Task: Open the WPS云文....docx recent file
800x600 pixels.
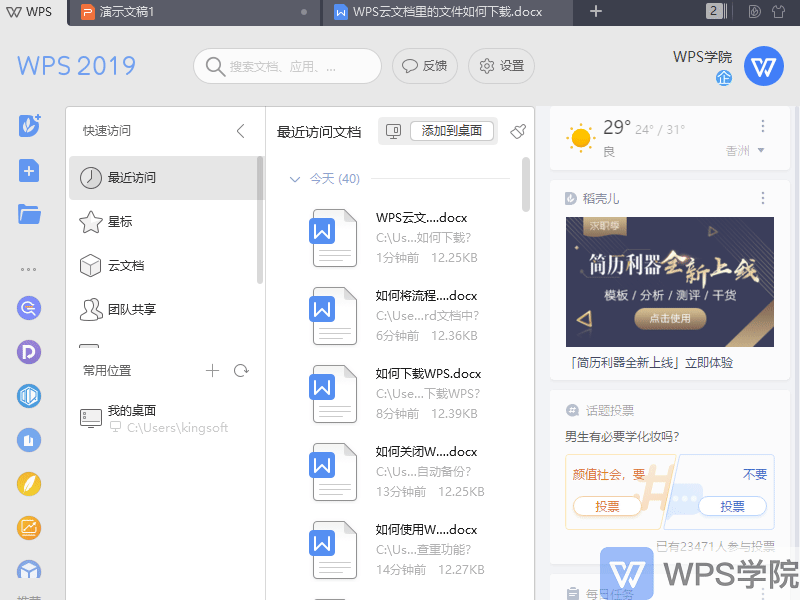Action: (x=403, y=238)
